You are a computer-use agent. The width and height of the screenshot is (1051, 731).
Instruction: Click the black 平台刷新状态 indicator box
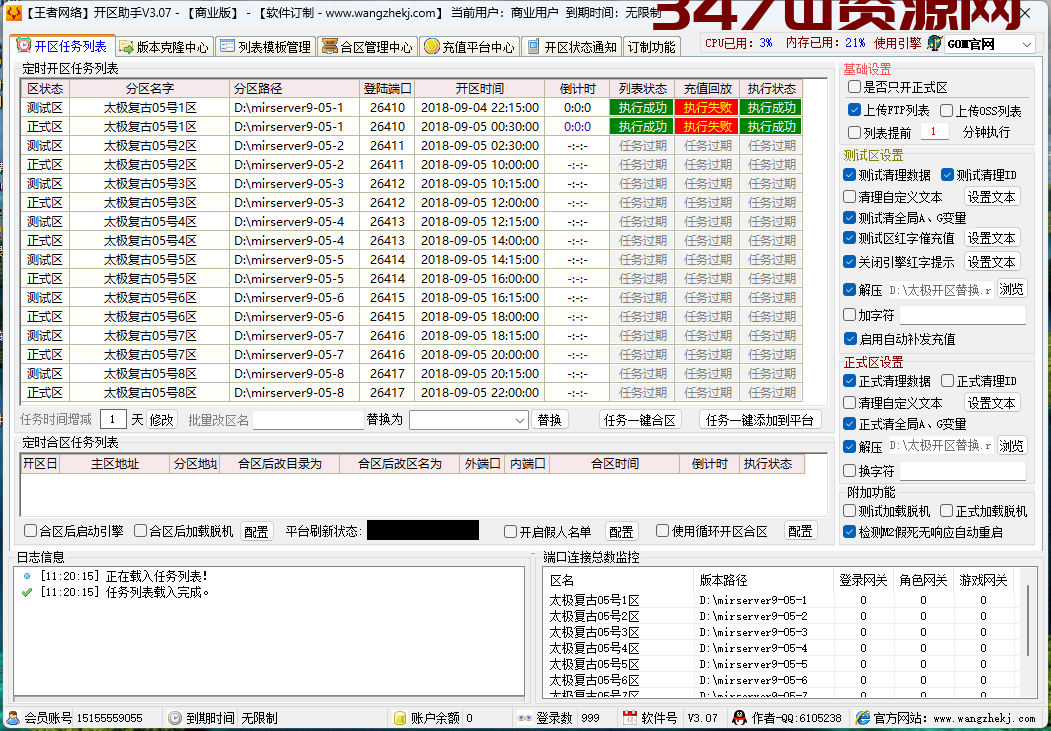[x=423, y=531]
